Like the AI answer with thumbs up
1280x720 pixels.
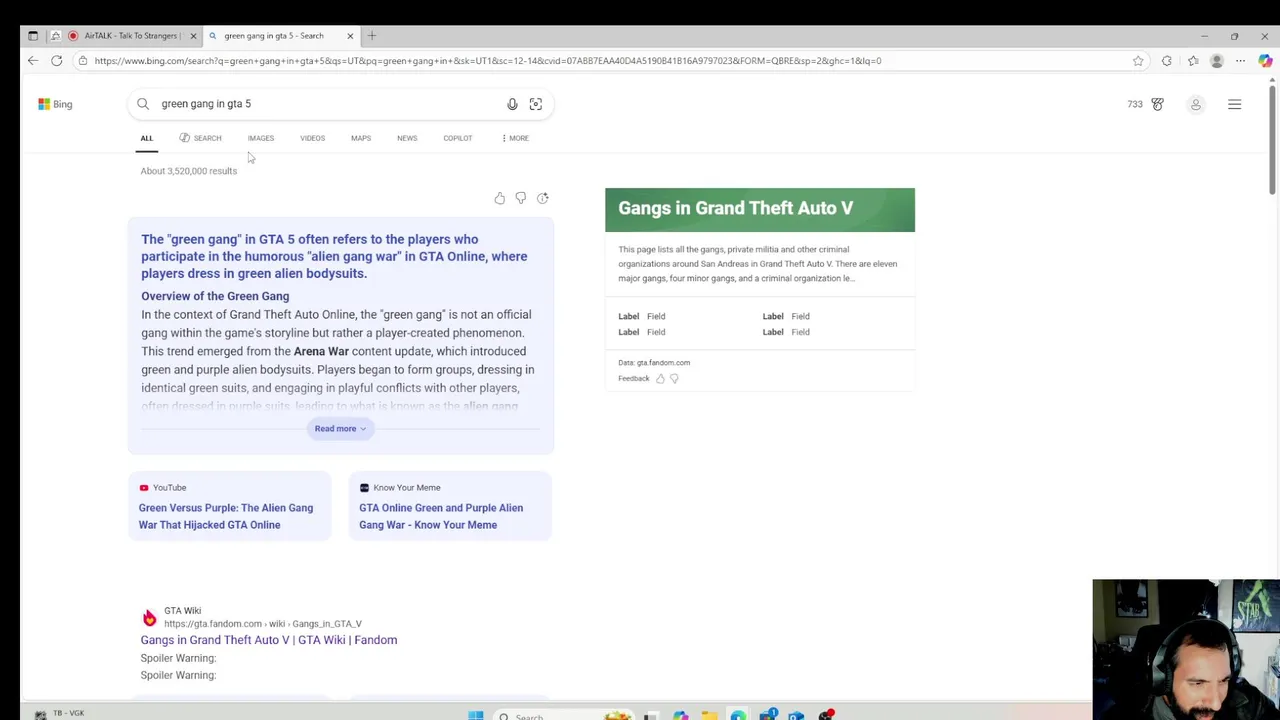(500, 198)
